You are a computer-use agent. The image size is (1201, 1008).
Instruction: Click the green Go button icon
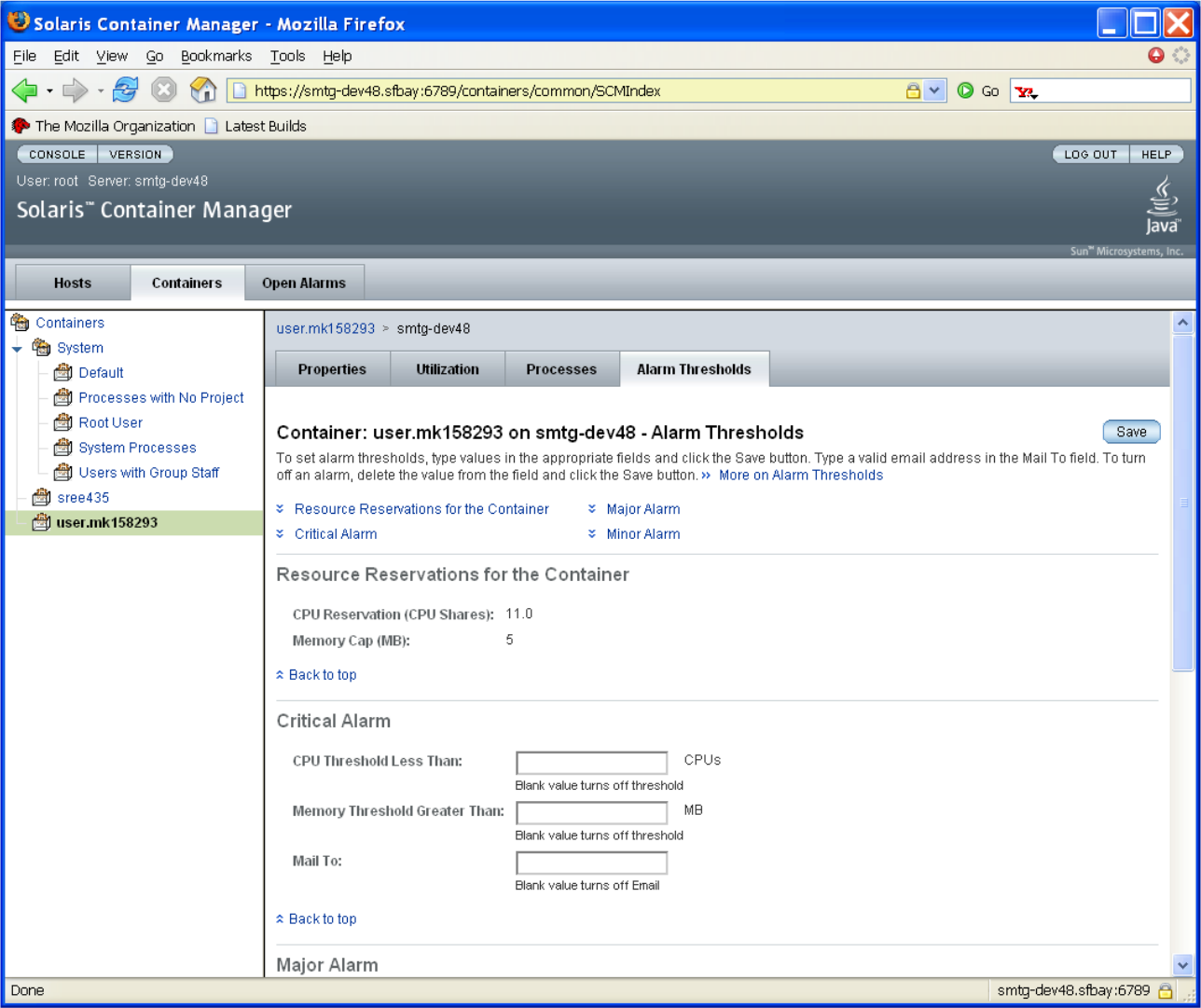coord(966,90)
